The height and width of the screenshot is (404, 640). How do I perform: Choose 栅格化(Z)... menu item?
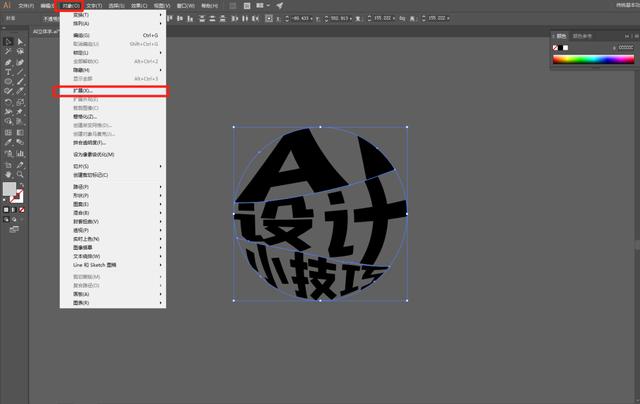pyautogui.click(x=113, y=117)
